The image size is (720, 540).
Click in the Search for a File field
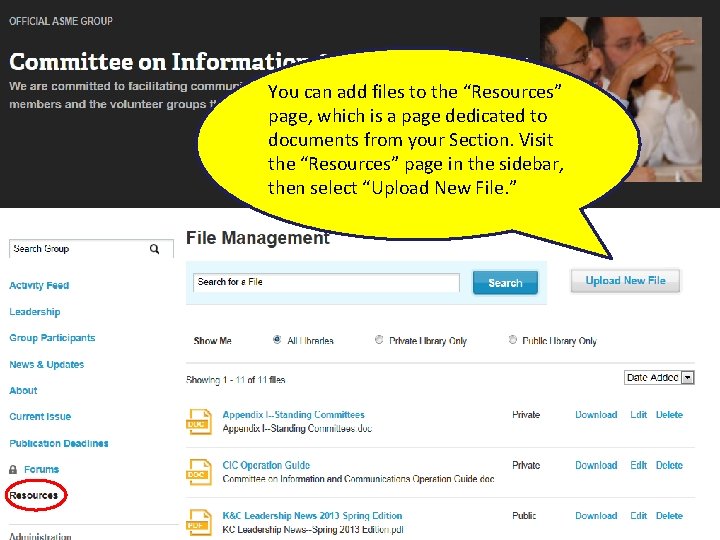pos(326,282)
